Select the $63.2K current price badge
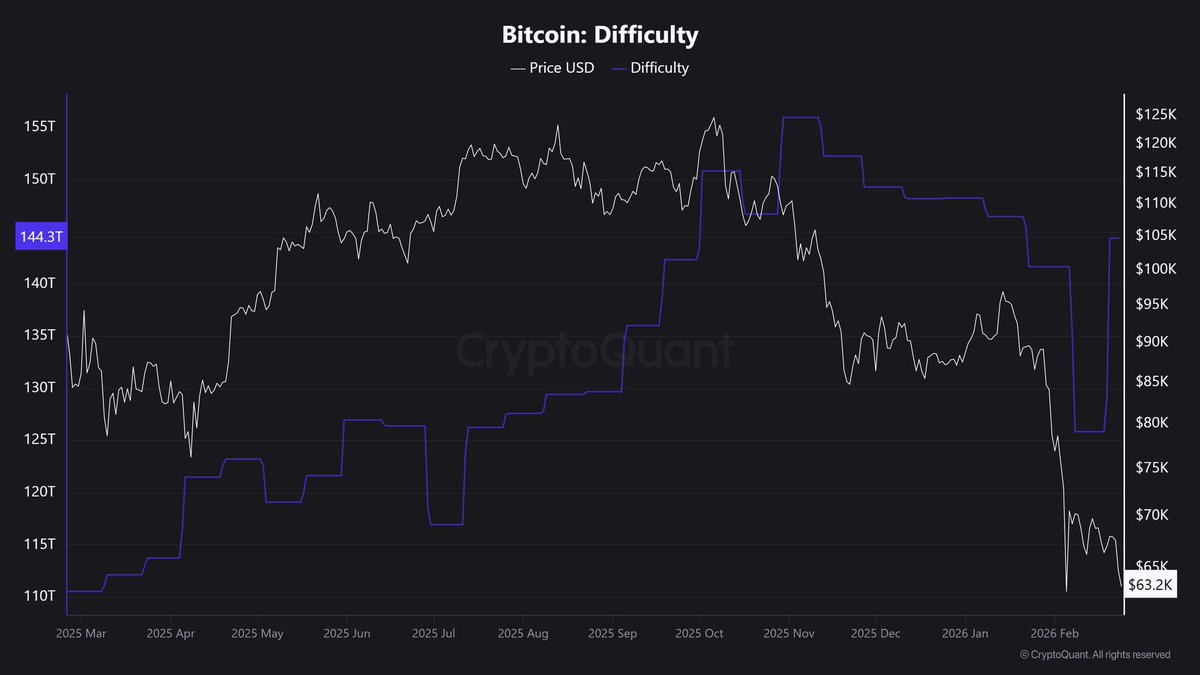Screen dimensions: 1200x675 click(x=1150, y=584)
